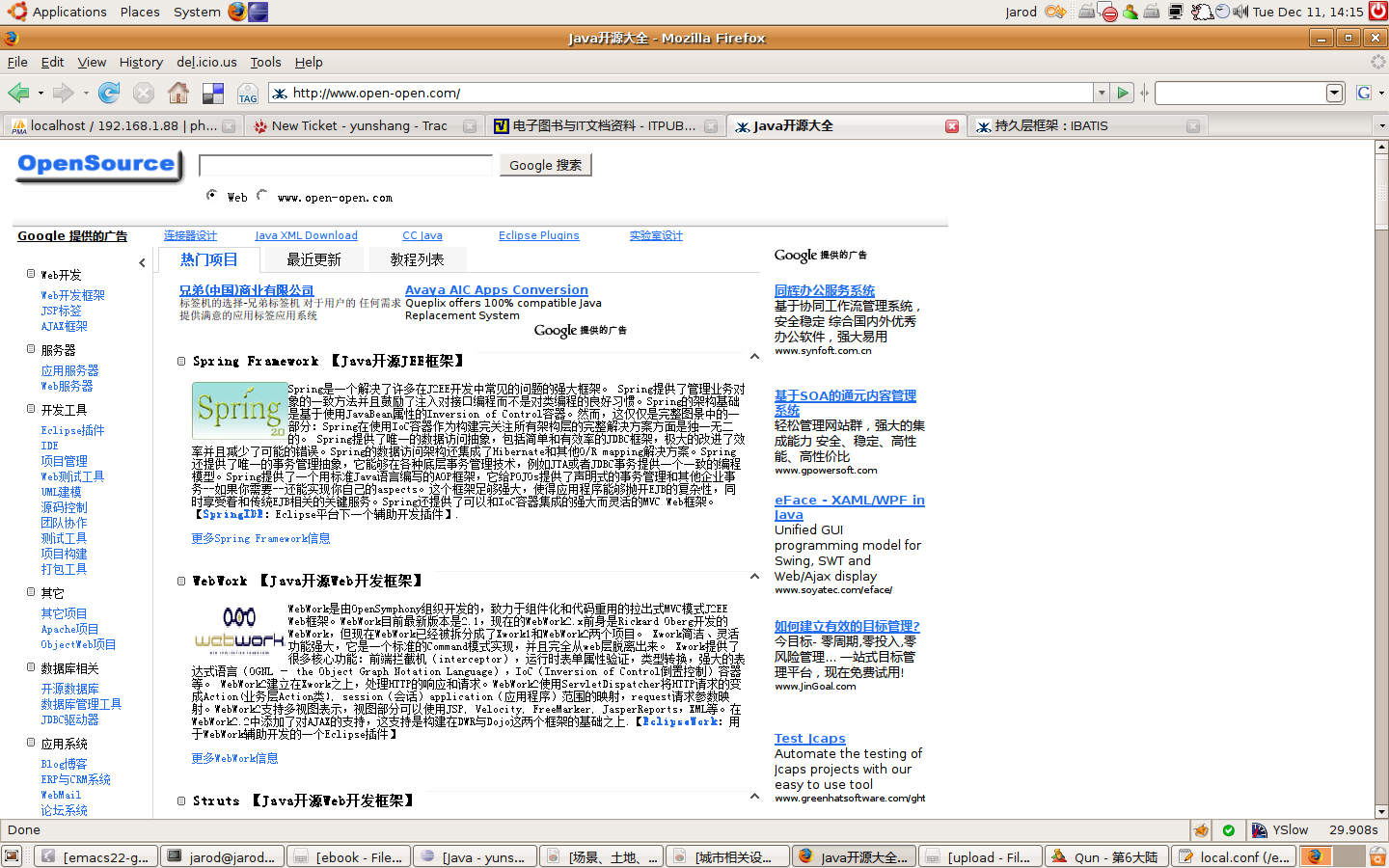Screen dimensions: 1389x868
Task: Toggle the WebWork section box
Action: pos(181,581)
